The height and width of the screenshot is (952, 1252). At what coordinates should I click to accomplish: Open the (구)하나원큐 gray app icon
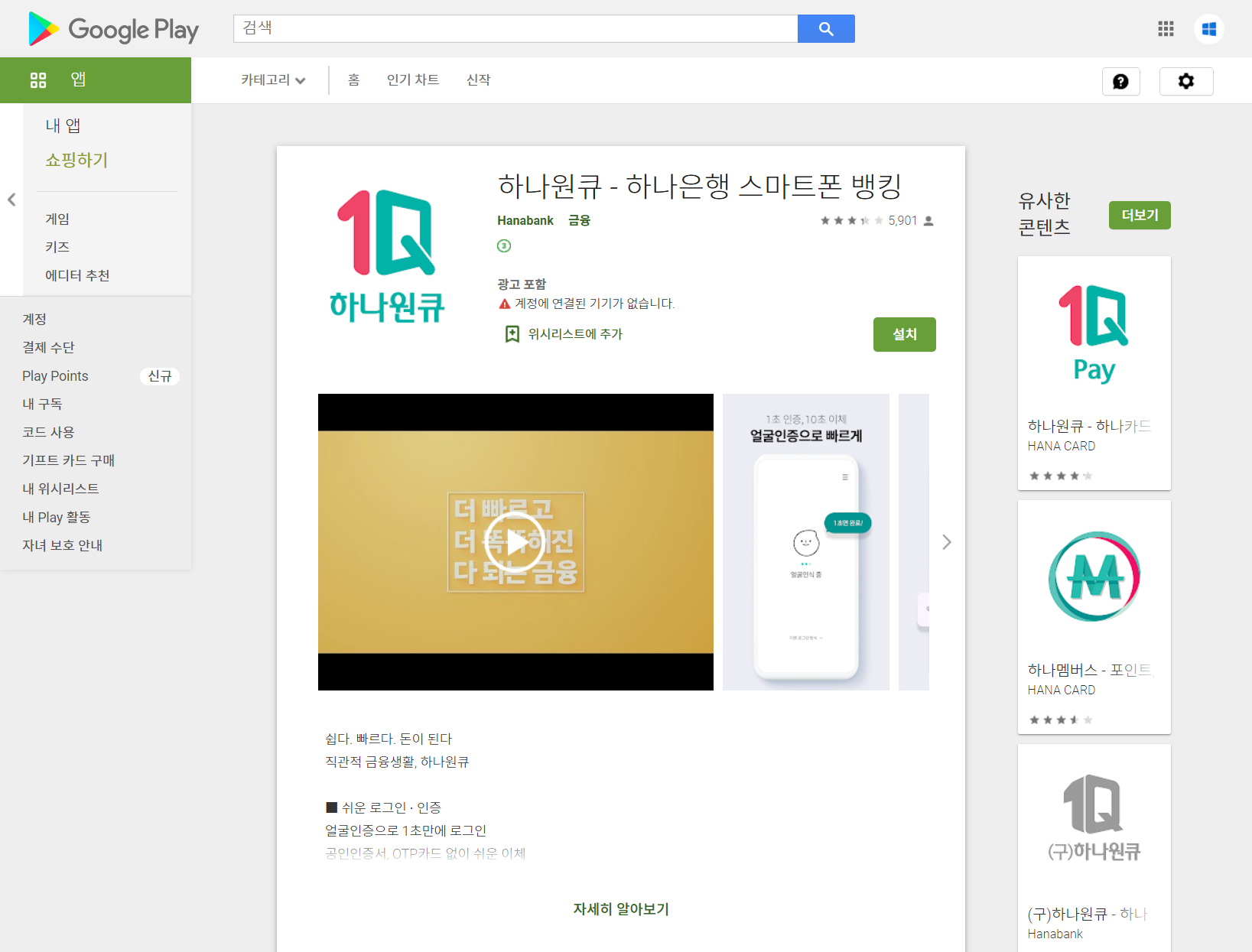(x=1094, y=818)
